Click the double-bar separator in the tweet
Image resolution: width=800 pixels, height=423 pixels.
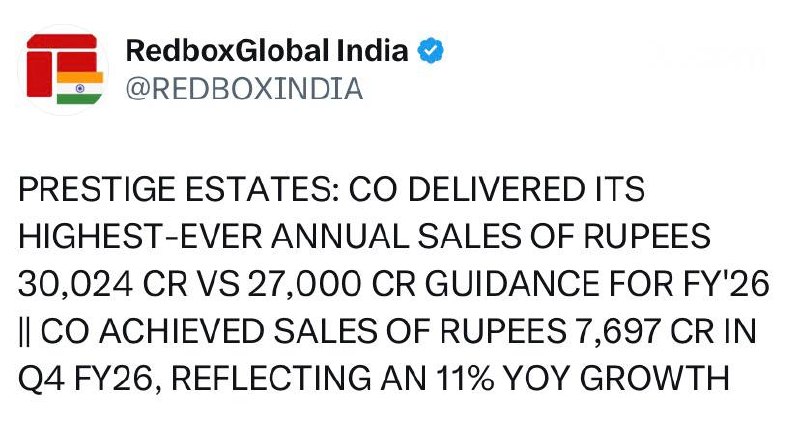click(x=25, y=332)
